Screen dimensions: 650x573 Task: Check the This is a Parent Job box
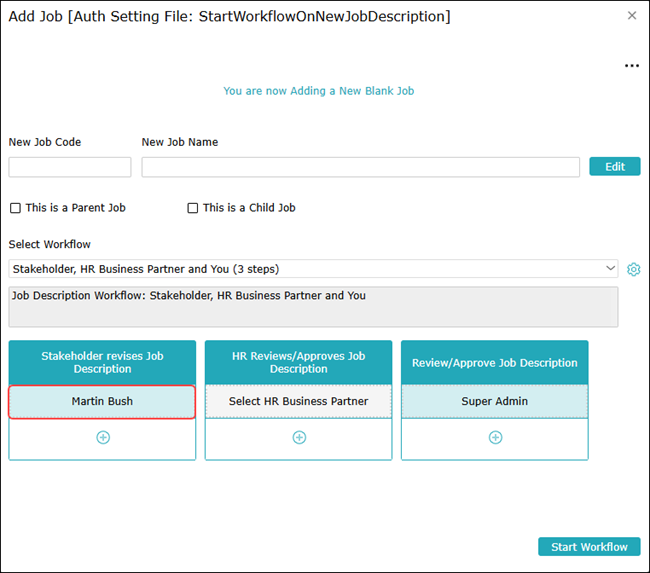pos(15,208)
